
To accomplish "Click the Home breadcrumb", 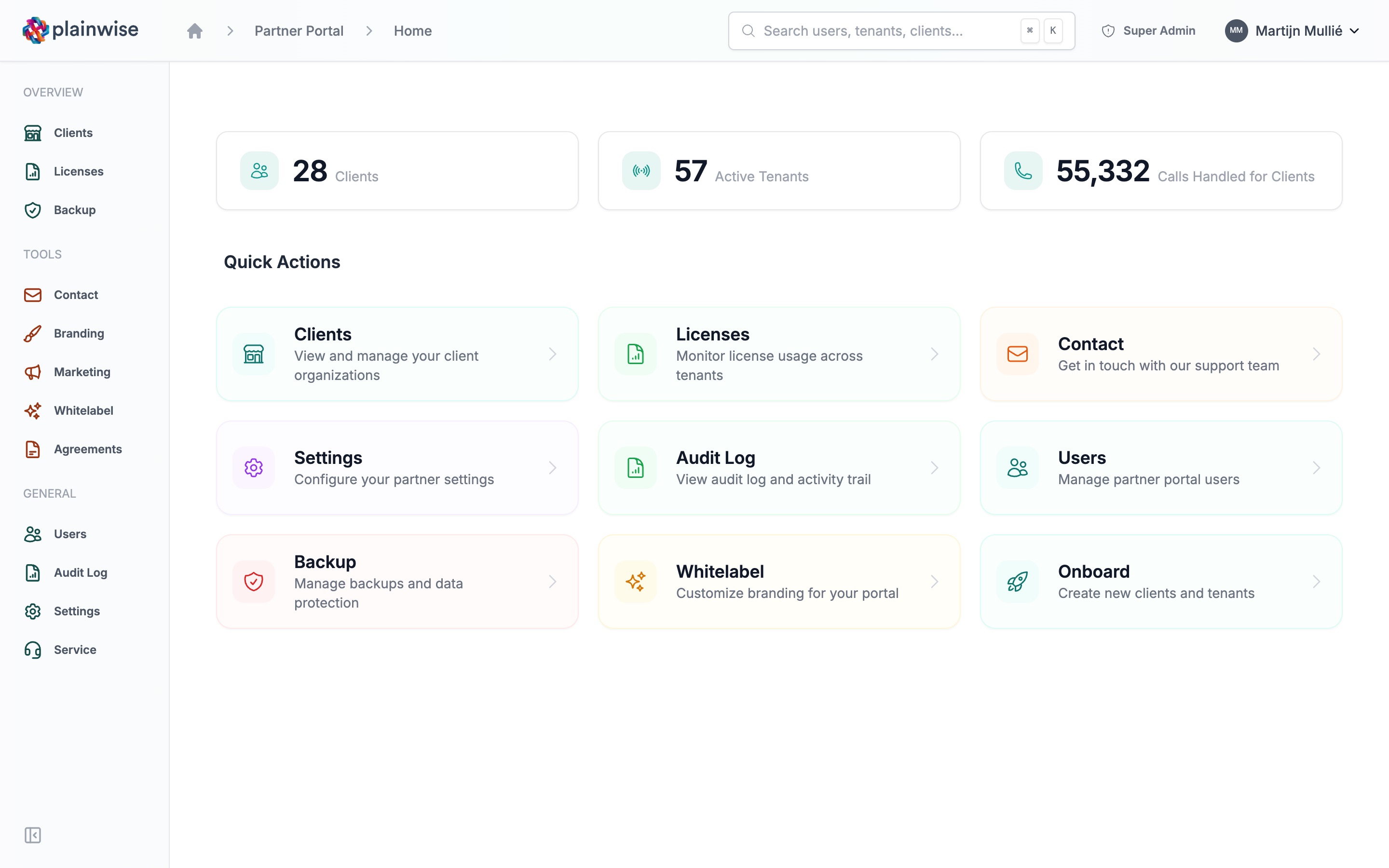I will click(x=413, y=30).
